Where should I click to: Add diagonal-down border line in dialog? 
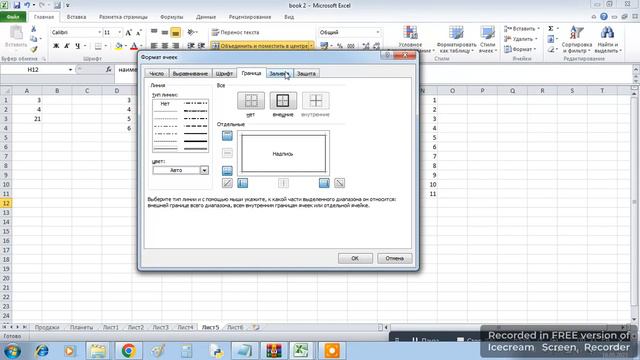(x=339, y=183)
